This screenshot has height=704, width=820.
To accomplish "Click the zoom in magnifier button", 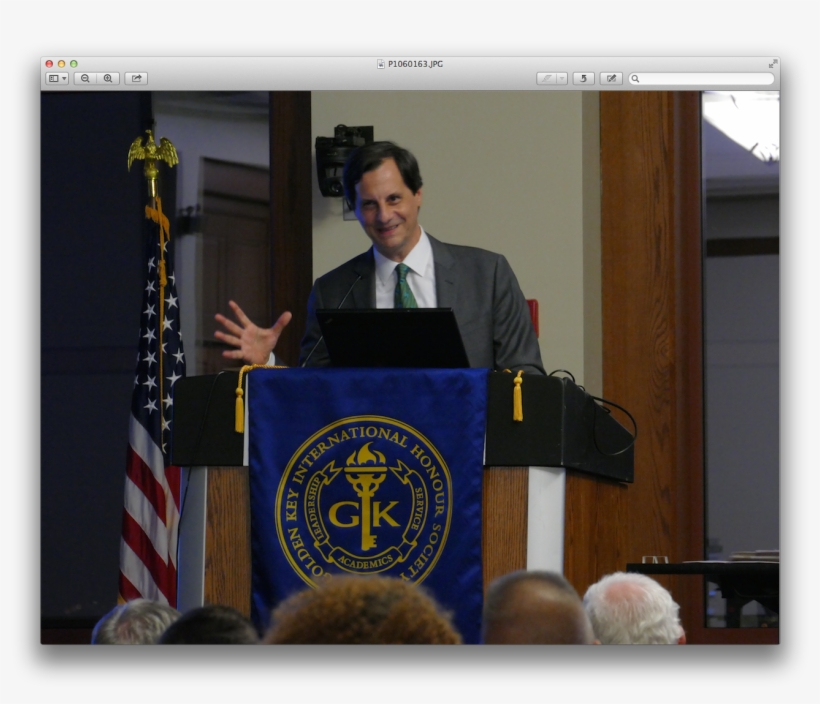I will (x=108, y=78).
